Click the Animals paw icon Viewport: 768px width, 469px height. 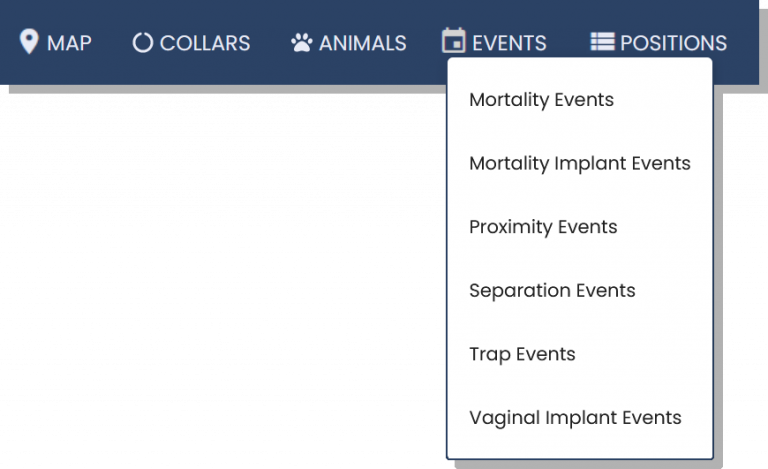(302, 43)
